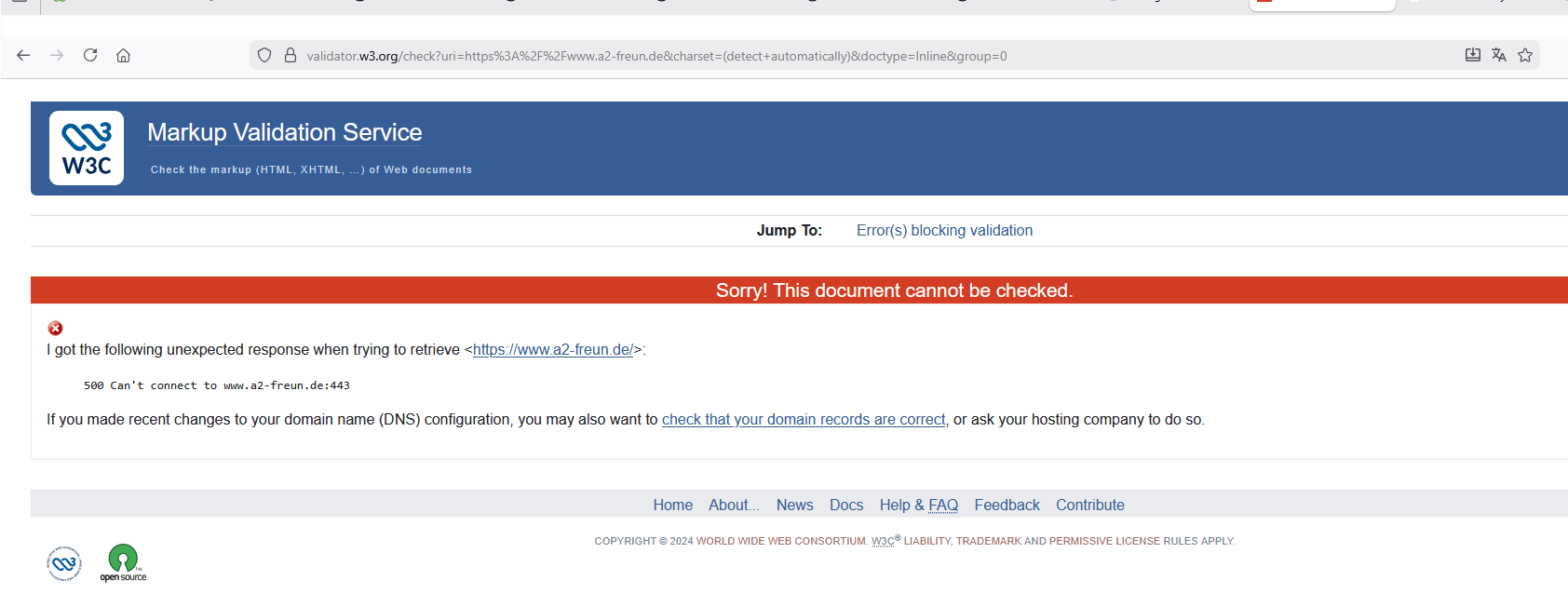Jump to Error(s) blocking validation
Viewport: 1568px width, 607px height.
(944, 231)
